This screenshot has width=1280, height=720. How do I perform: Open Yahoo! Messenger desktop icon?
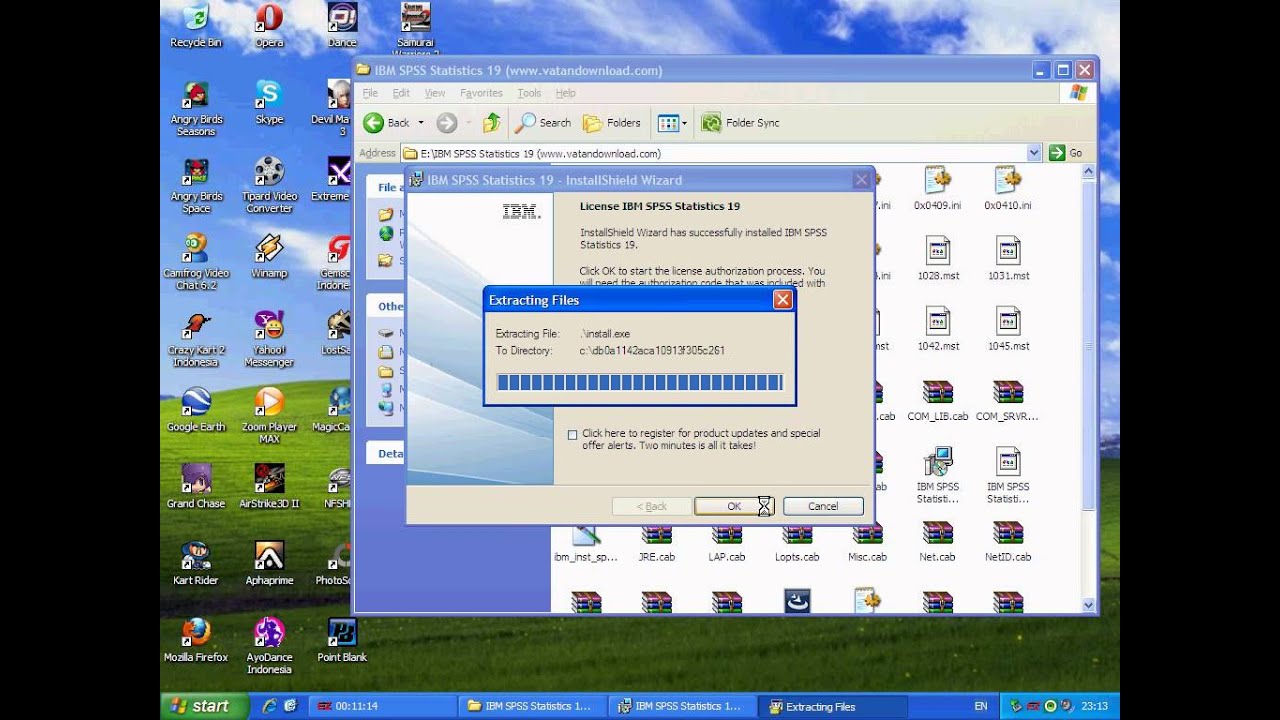(x=269, y=339)
